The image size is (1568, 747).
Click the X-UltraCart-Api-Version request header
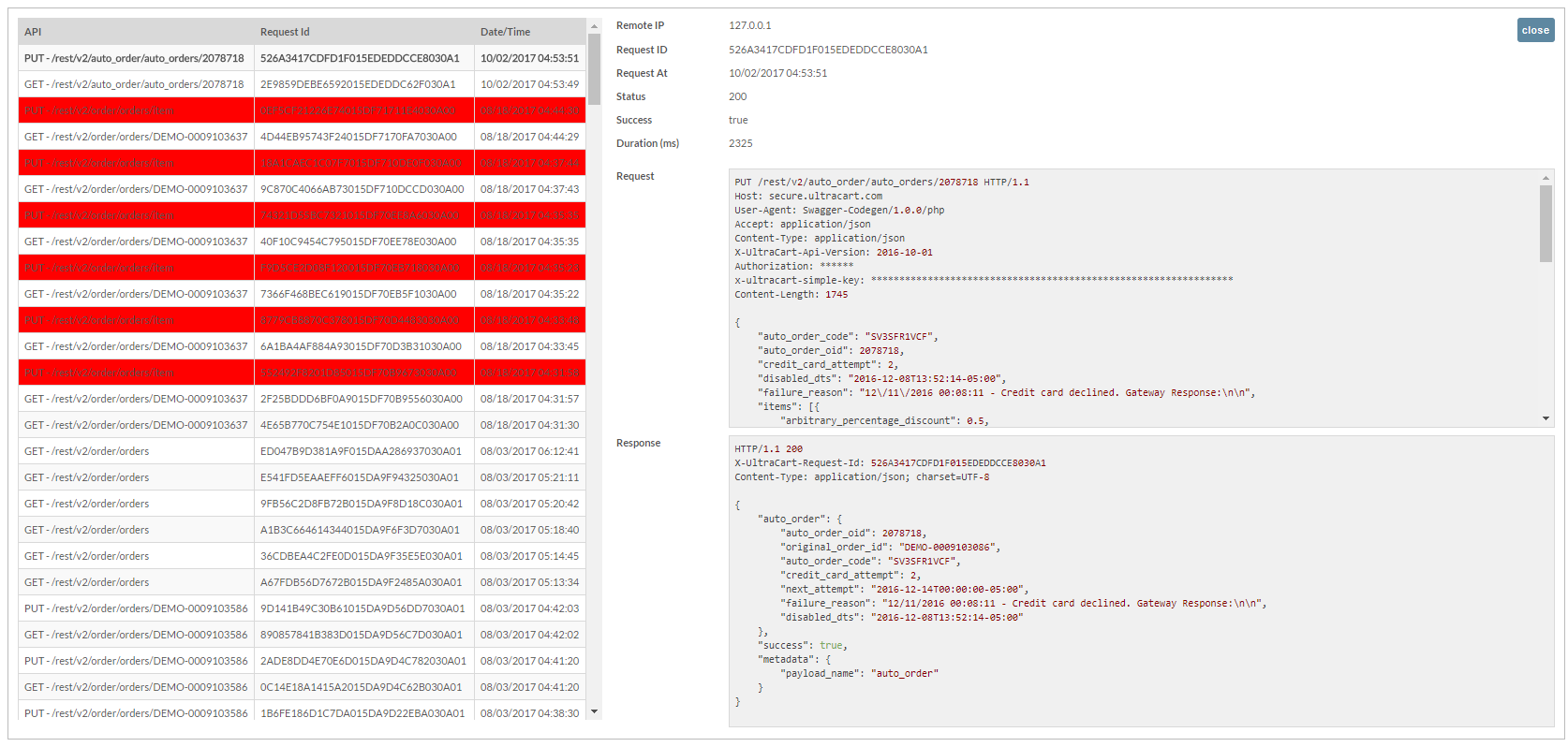pos(834,253)
